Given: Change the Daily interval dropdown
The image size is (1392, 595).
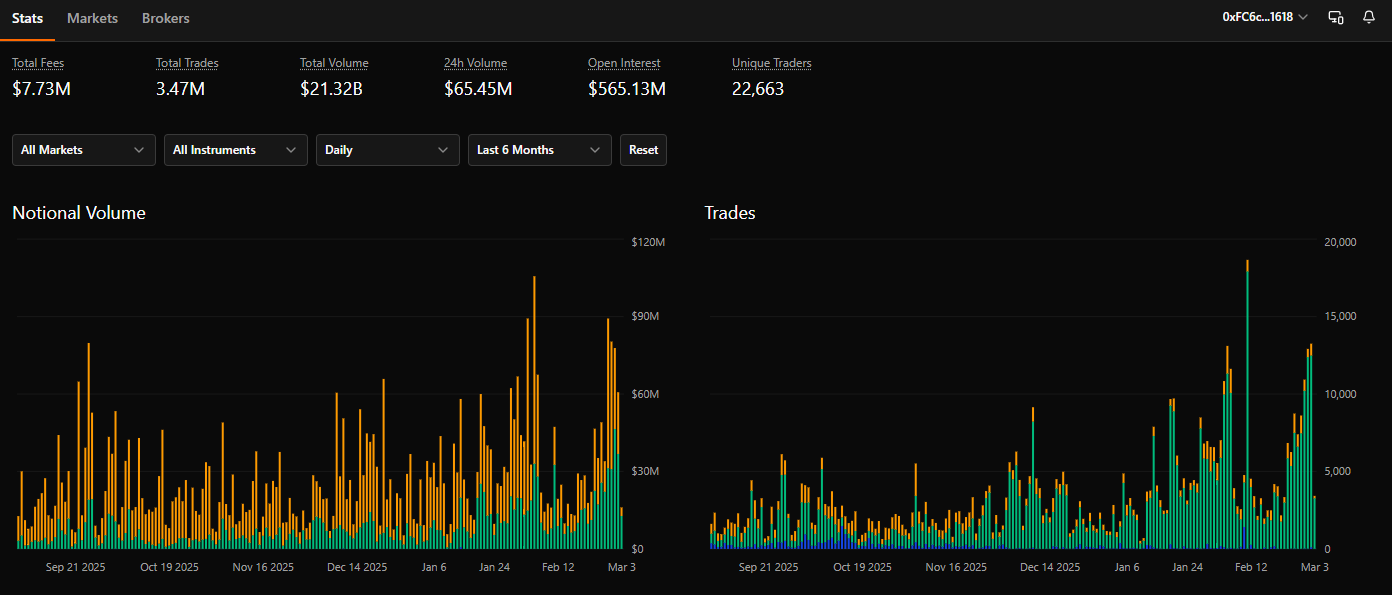Looking at the screenshot, I should (x=388, y=150).
